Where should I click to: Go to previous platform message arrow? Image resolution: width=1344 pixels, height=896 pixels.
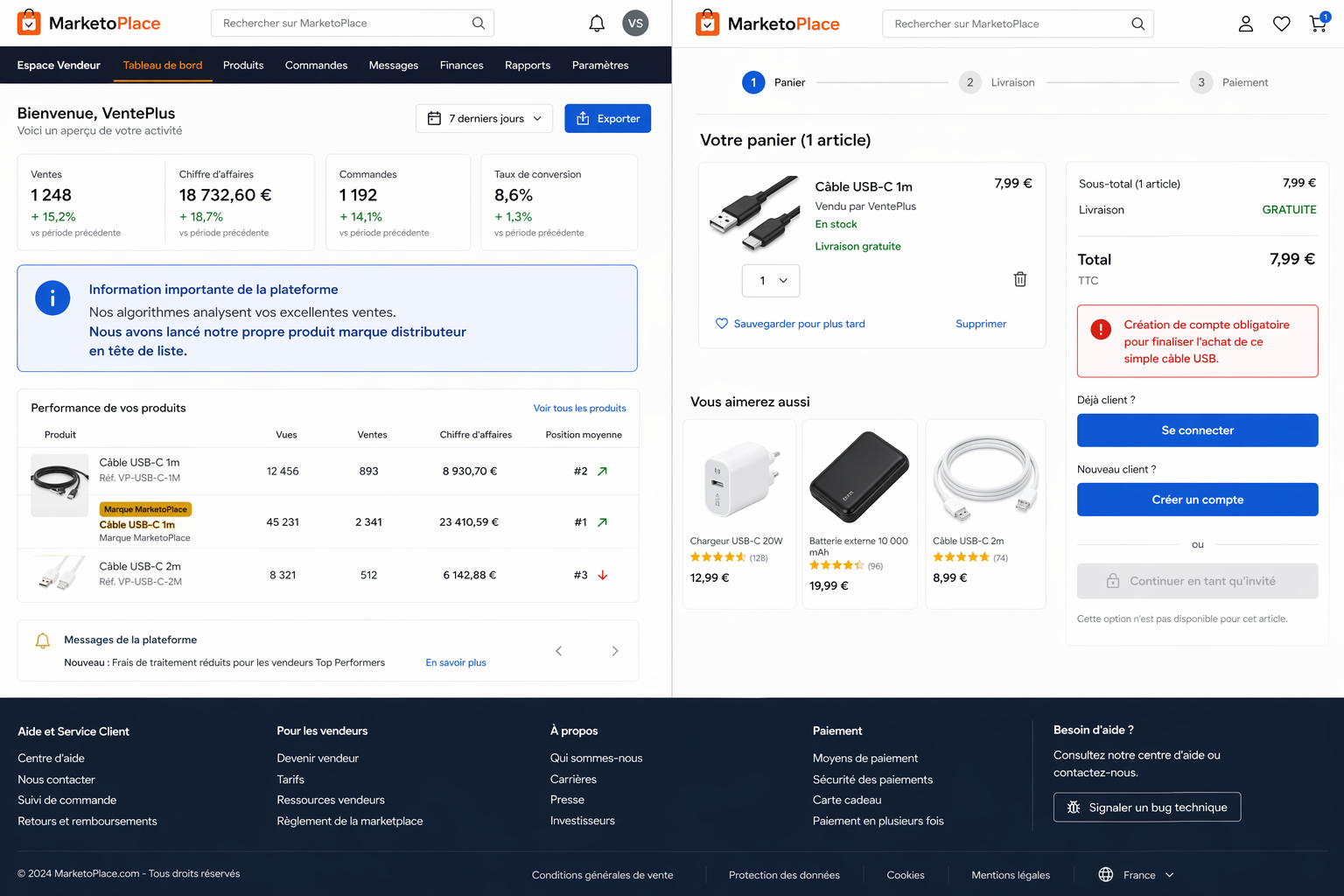click(x=559, y=651)
